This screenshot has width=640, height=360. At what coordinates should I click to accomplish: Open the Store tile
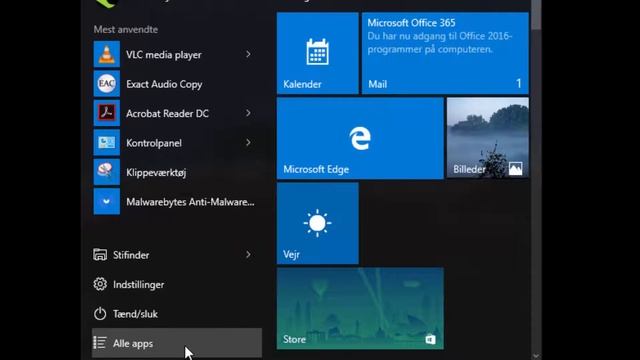[360, 308]
